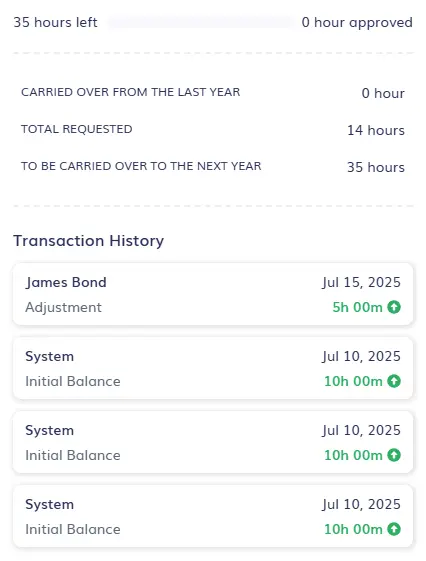Select the James Bond name in transaction history
The width and height of the screenshot is (426, 561).
tap(66, 282)
